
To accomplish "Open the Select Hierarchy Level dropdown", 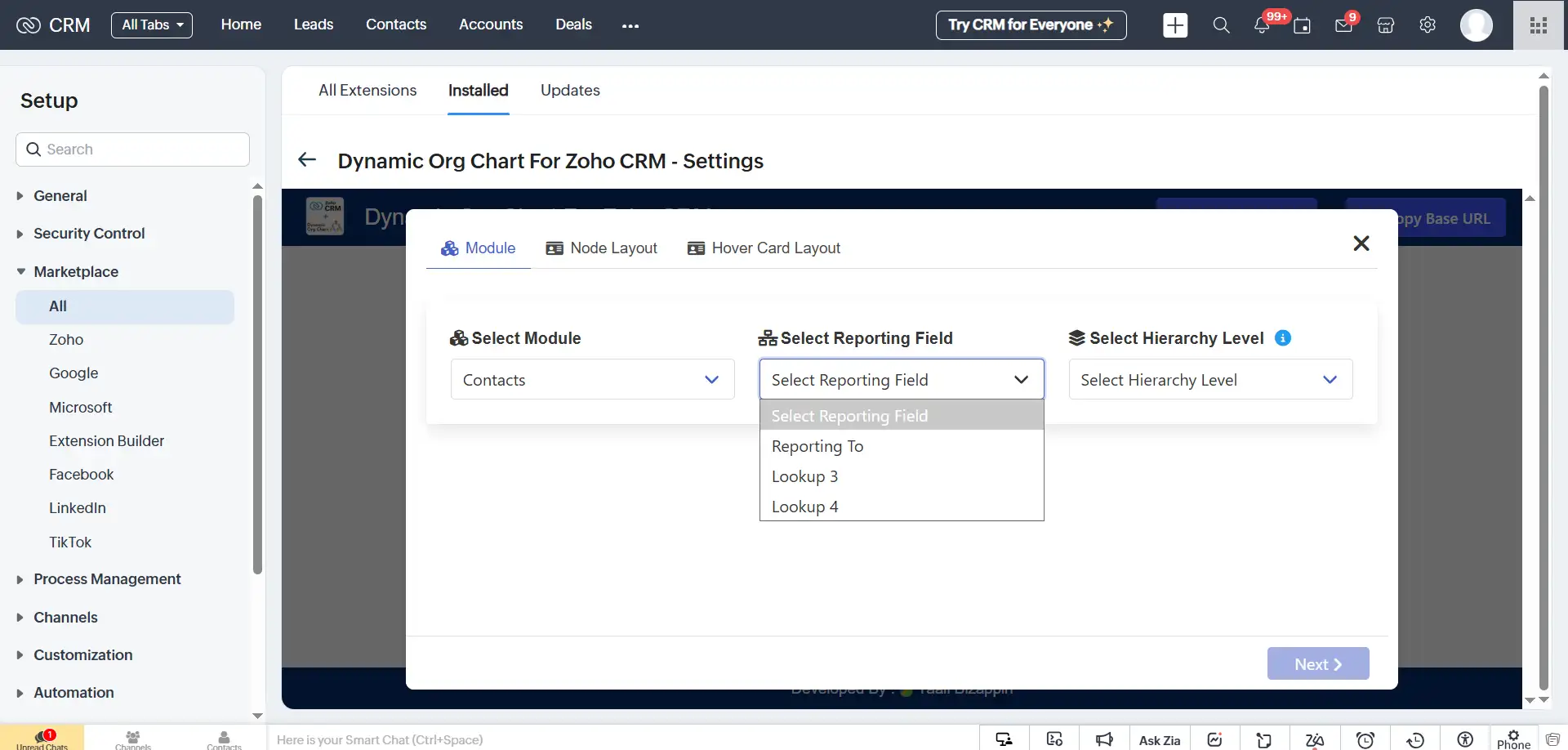I will [x=1210, y=380].
